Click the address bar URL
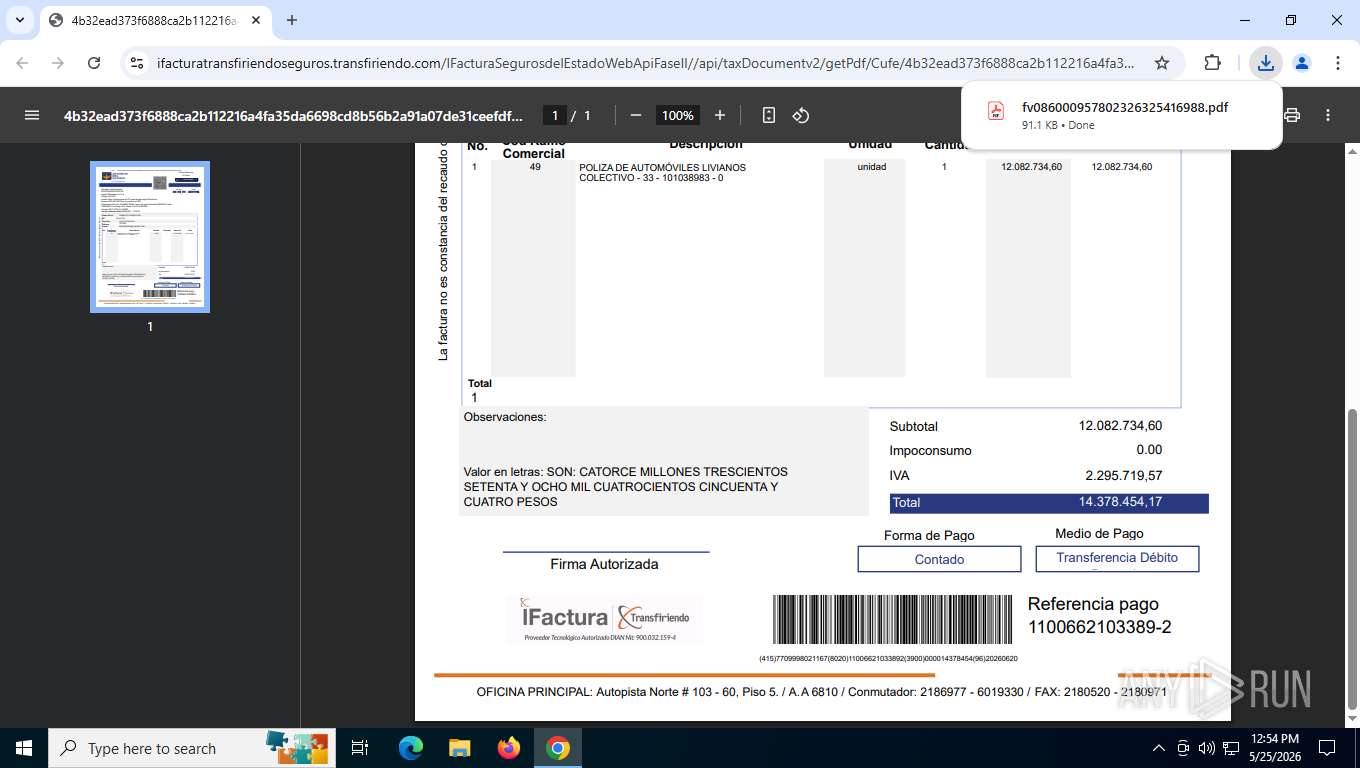 tap(645, 63)
